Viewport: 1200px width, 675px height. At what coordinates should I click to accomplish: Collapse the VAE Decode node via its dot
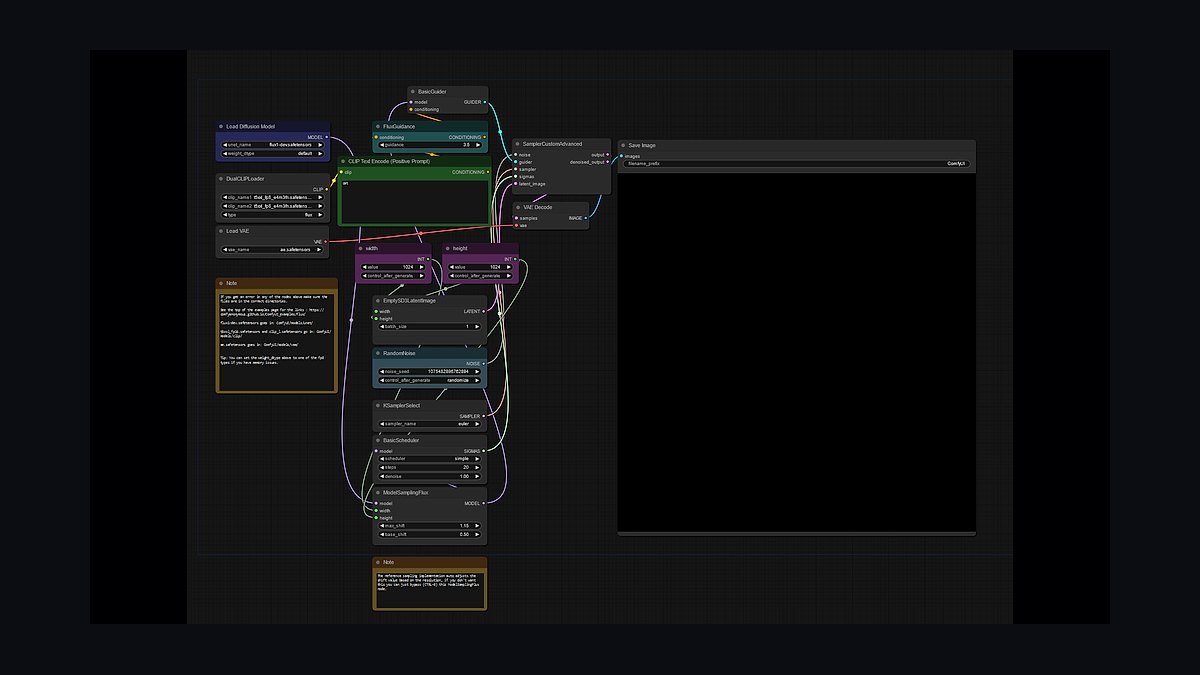click(x=517, y=207)
